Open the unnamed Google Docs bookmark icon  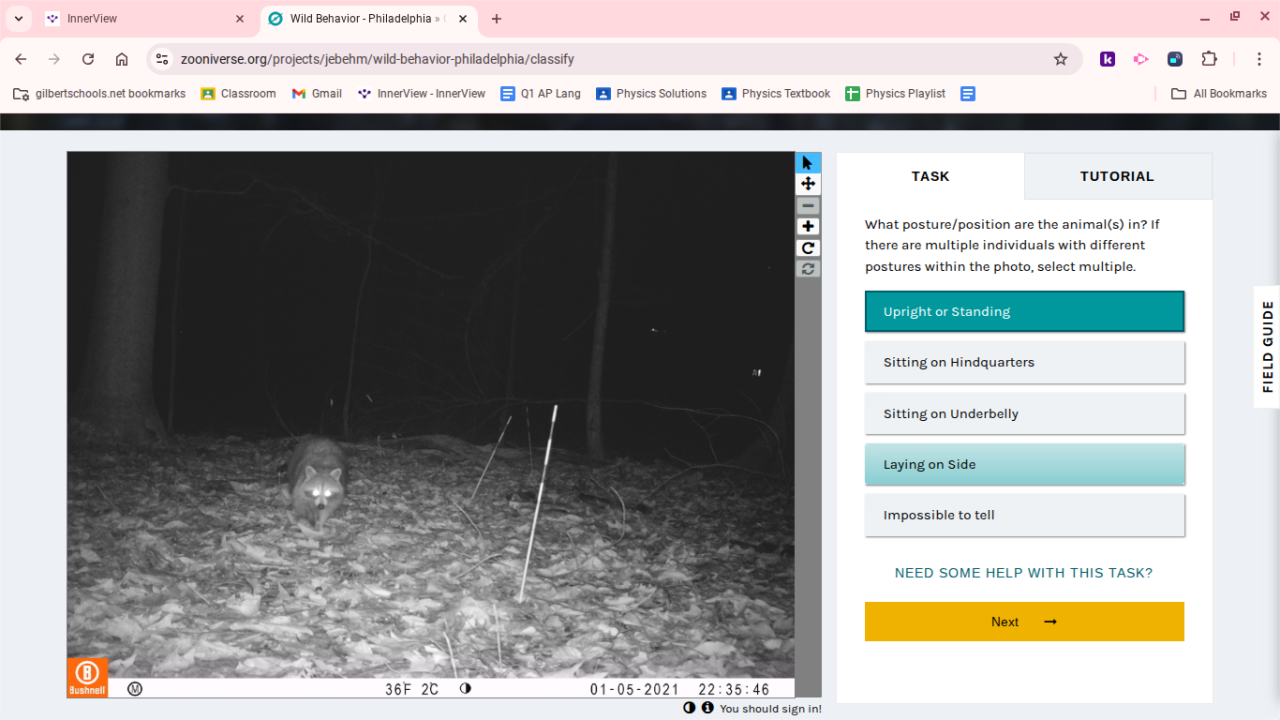967,94
